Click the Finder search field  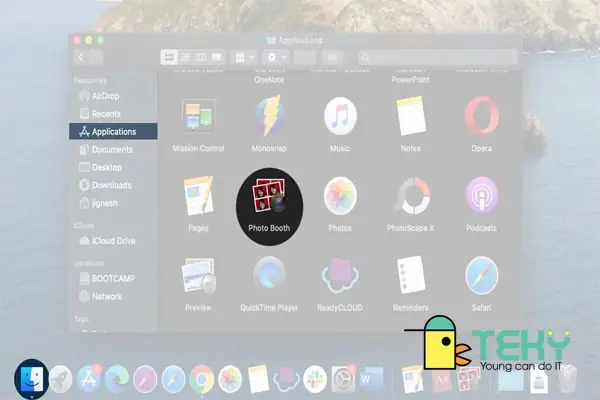[x=438, y=57]
